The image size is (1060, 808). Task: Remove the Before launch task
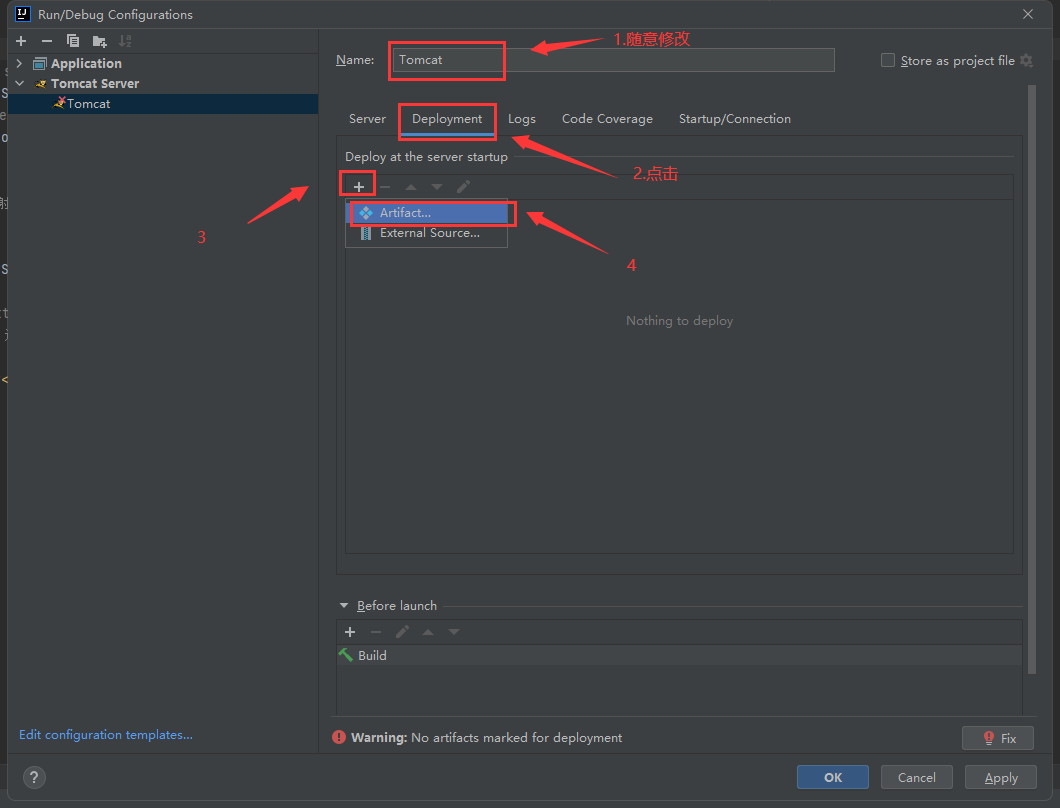376,632
